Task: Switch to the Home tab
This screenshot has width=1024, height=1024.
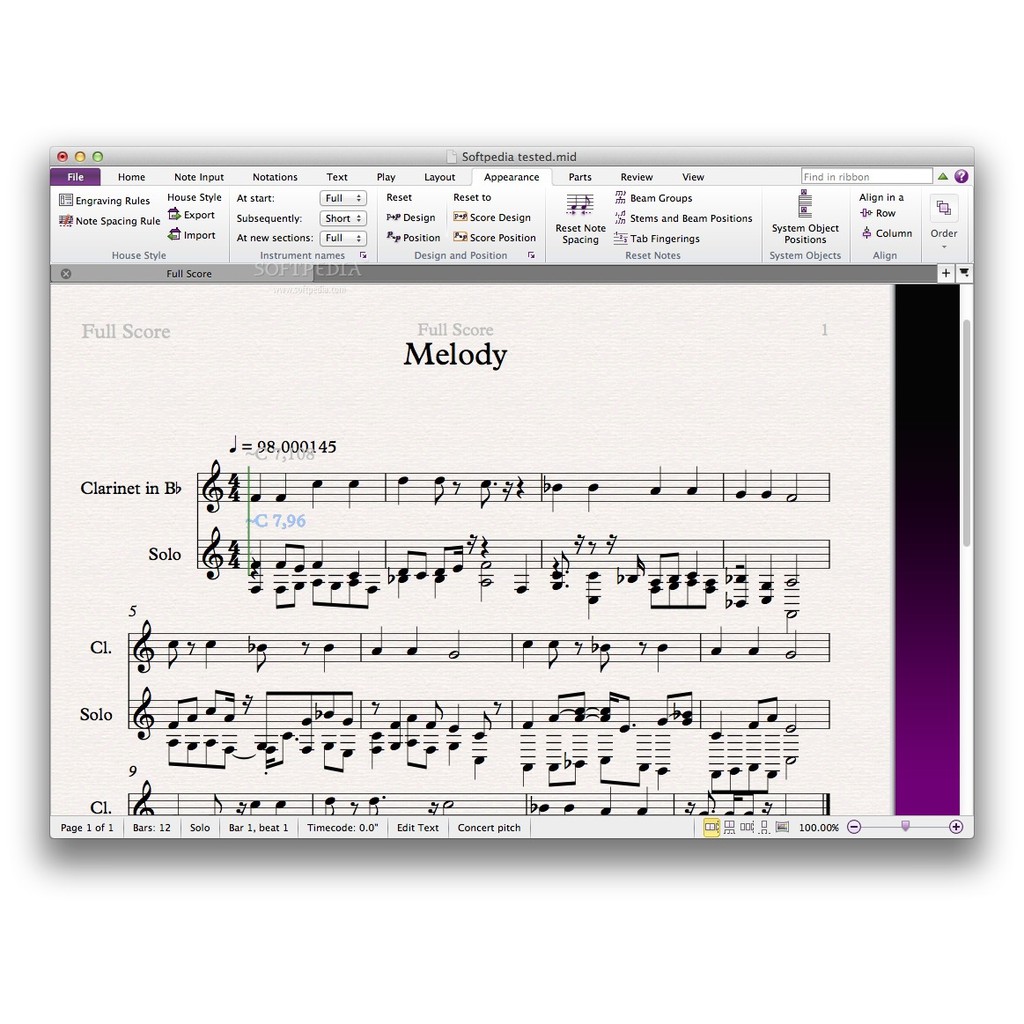Action: [131, 177]
